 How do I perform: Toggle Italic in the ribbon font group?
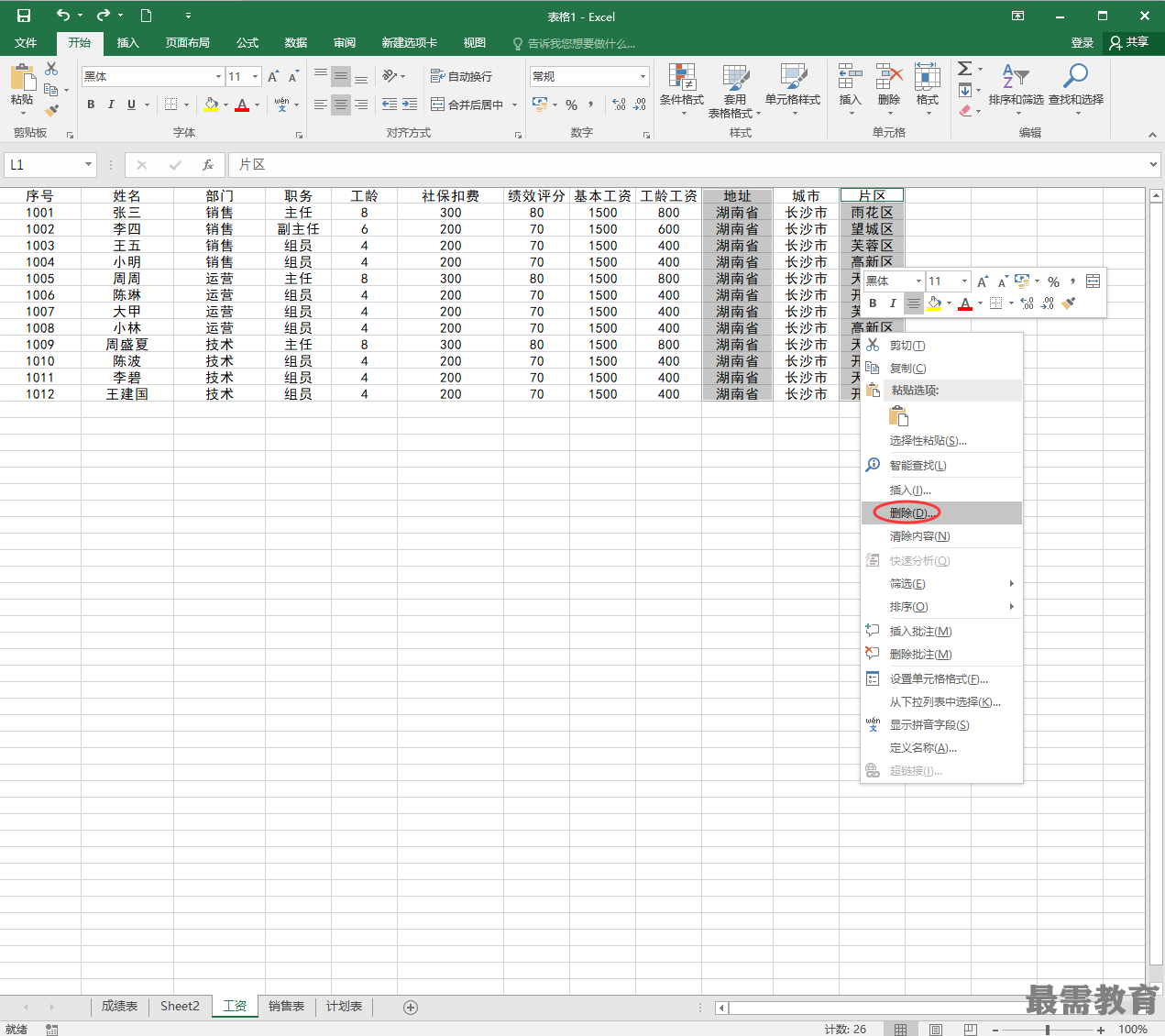(111, 105)
